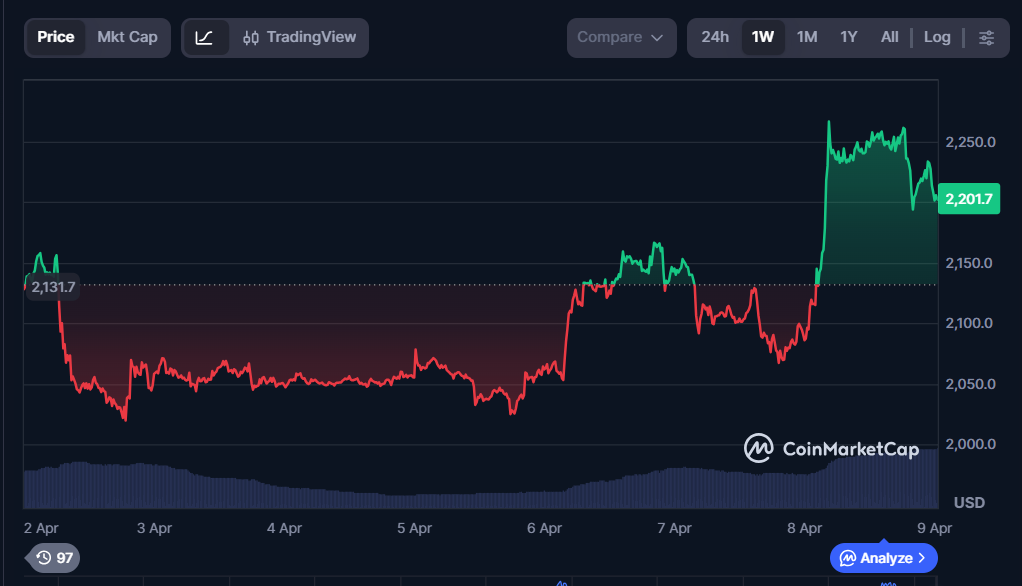
Task: Switch to TradingView candlestick chart
Action: pos(300,38)
